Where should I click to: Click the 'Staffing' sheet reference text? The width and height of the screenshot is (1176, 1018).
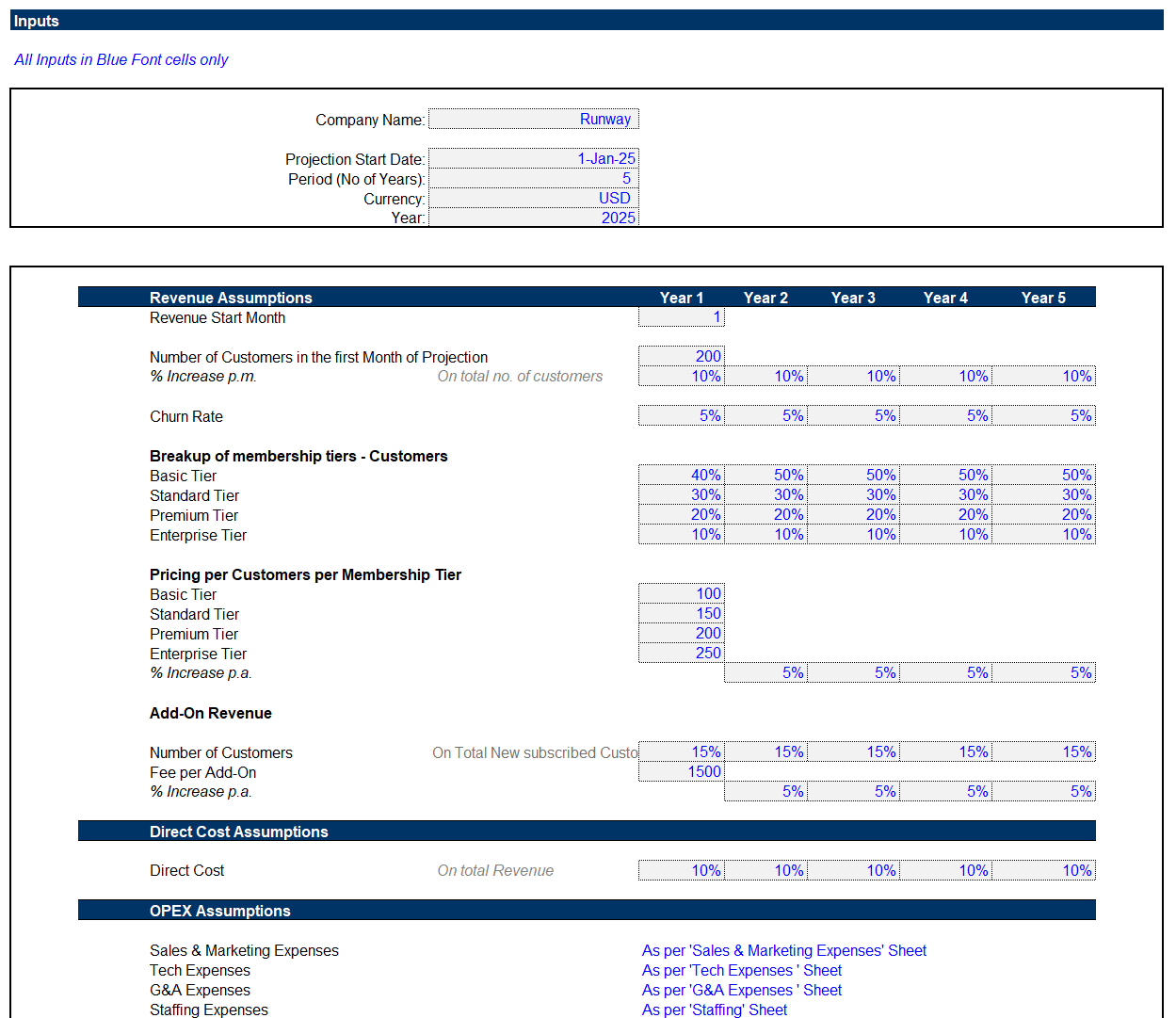(x=714, y=1010)
